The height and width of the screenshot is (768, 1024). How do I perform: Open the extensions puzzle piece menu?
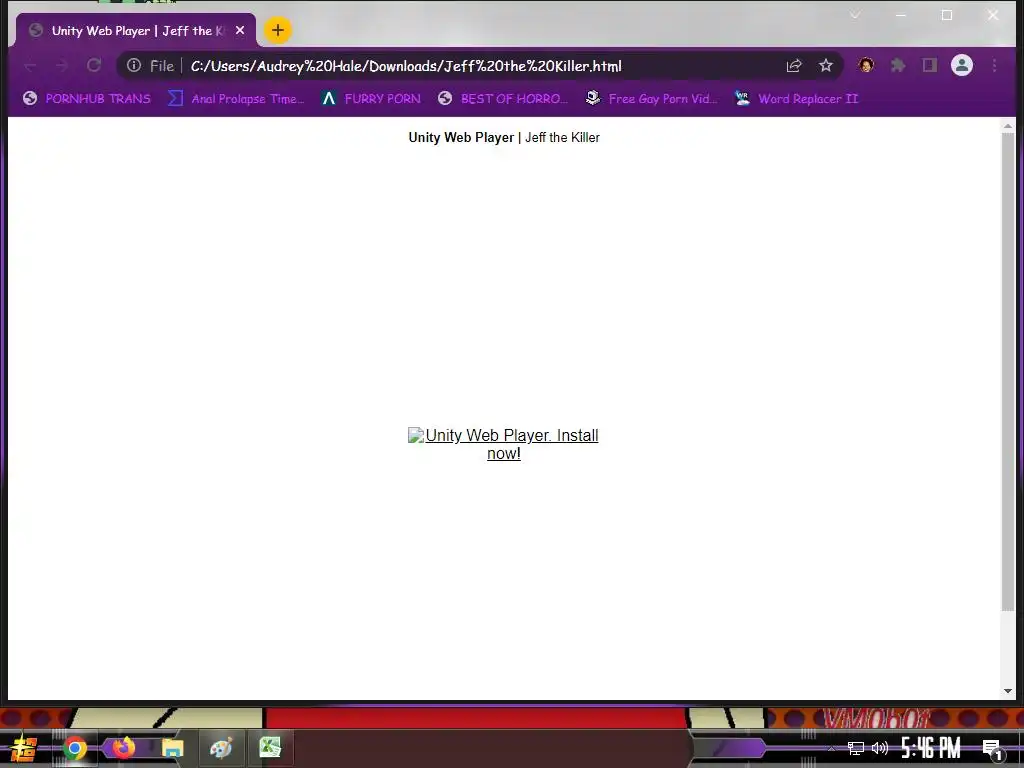[898, 65]
